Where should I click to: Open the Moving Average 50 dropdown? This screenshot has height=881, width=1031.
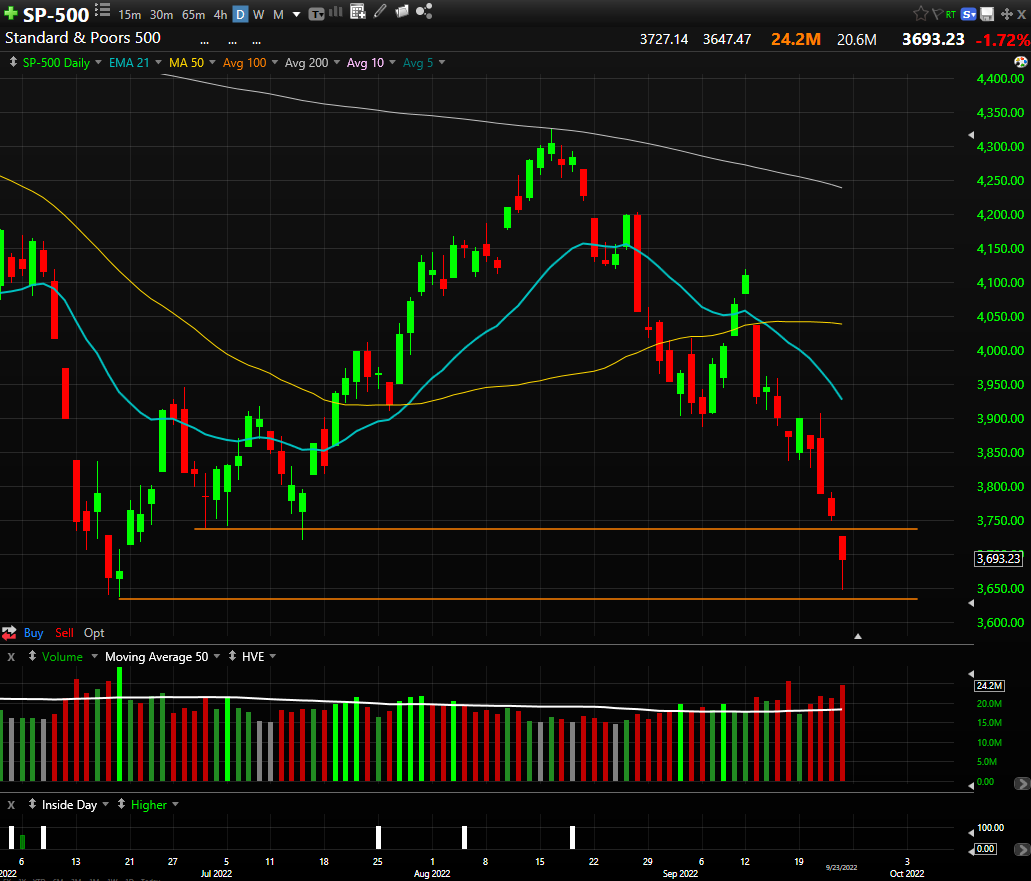[x=217, y=656]
